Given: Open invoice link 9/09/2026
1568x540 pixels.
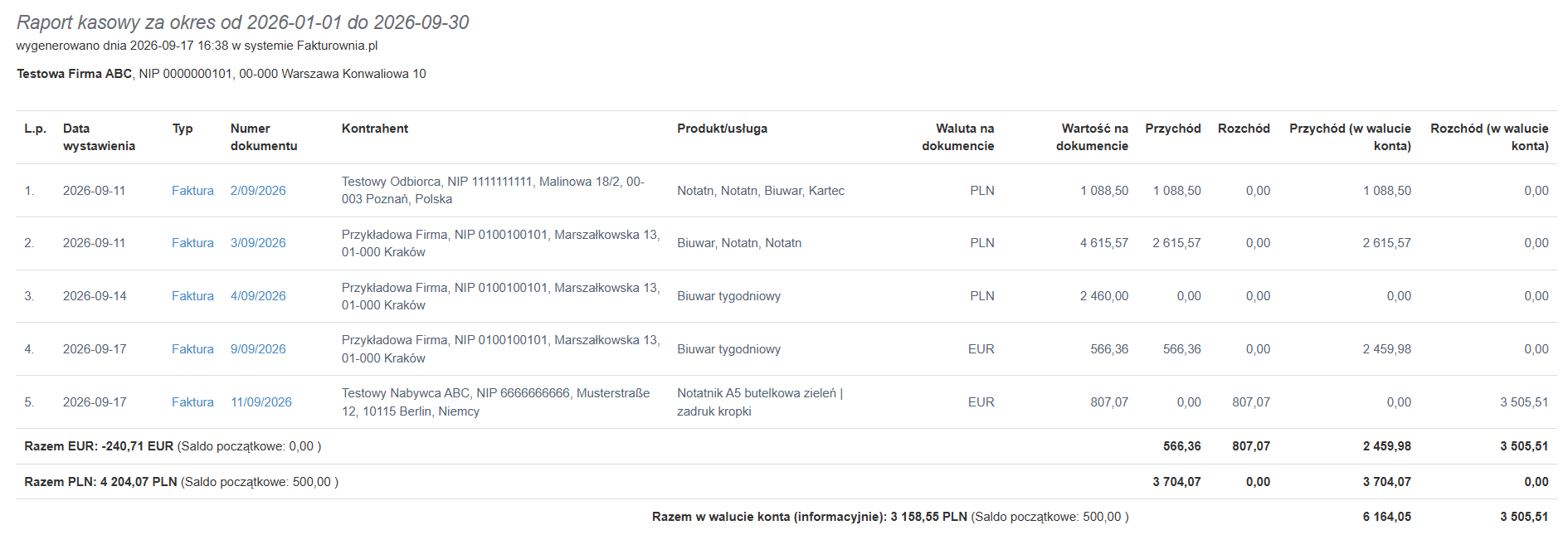Looking at the screenshot, I should pyautogui.click(x=258, y=349).
